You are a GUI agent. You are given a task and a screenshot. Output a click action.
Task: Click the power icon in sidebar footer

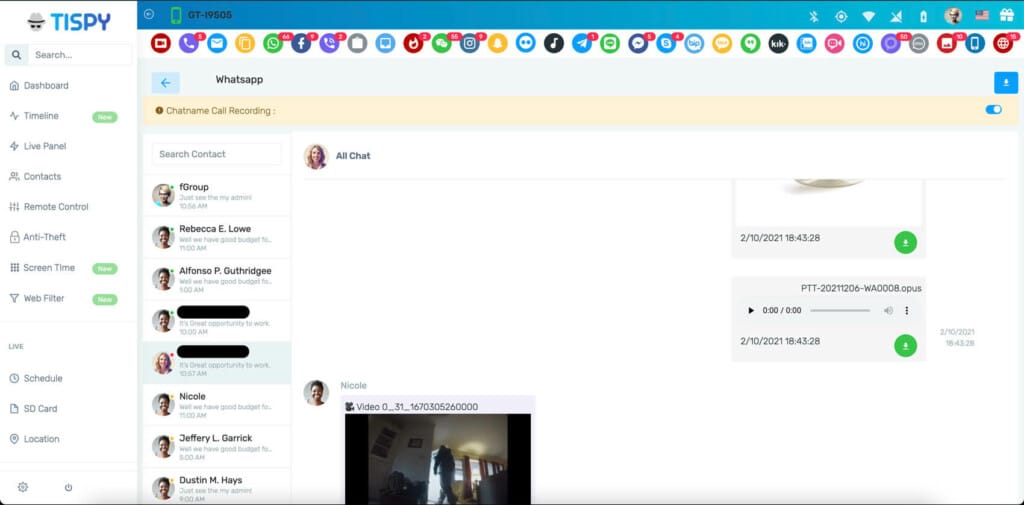(69, 487)
